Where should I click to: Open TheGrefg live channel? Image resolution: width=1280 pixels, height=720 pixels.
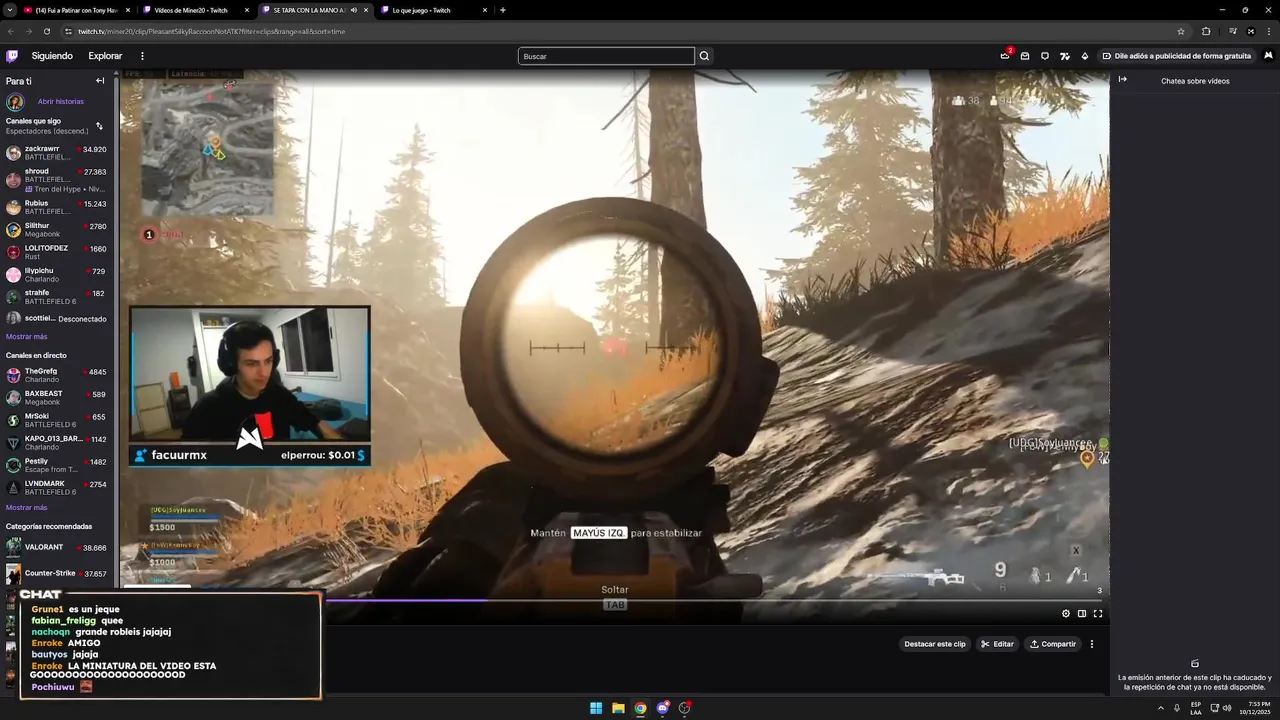56,375
